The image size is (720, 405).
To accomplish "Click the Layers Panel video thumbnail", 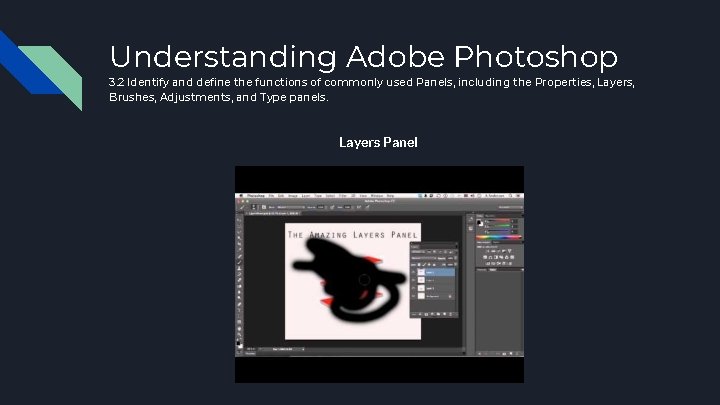I will click(x=379, y=275).
